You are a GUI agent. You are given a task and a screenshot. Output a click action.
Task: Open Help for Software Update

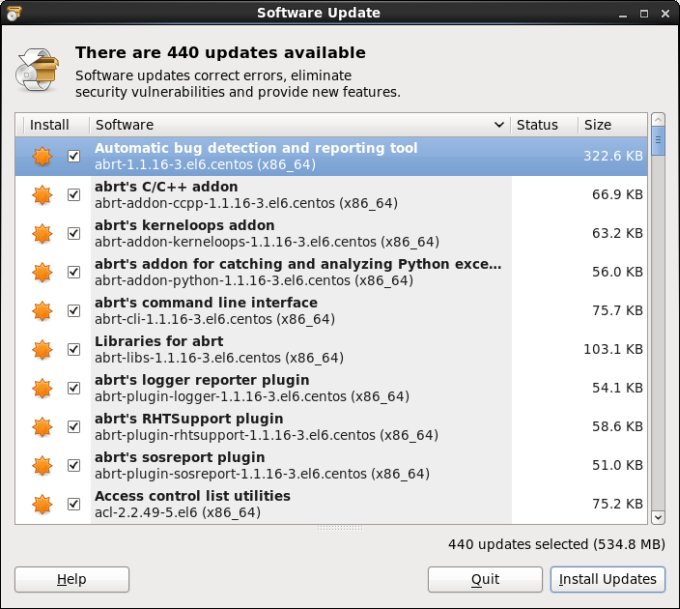(72, 579)
